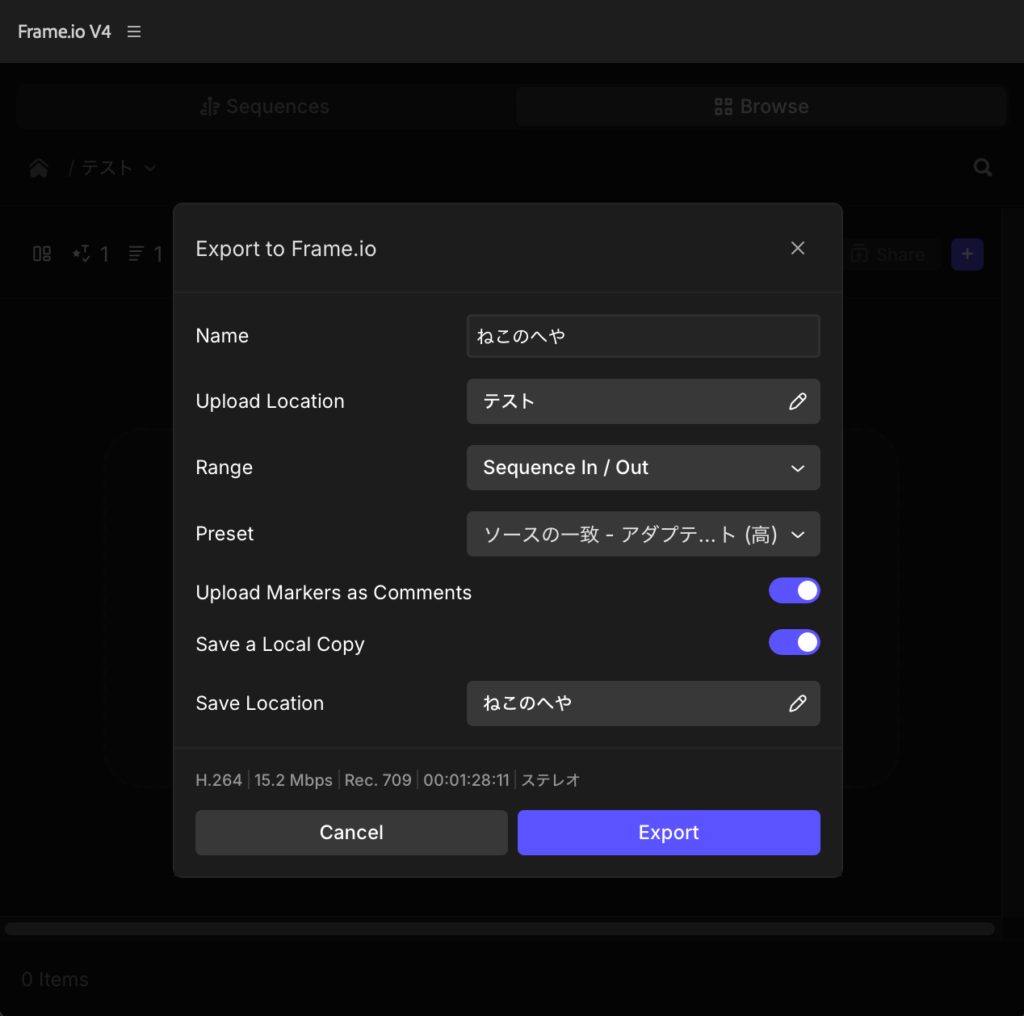The image size is (1024, 1016).
Task: Click the purple plus add button
Action: pos(967,254)
